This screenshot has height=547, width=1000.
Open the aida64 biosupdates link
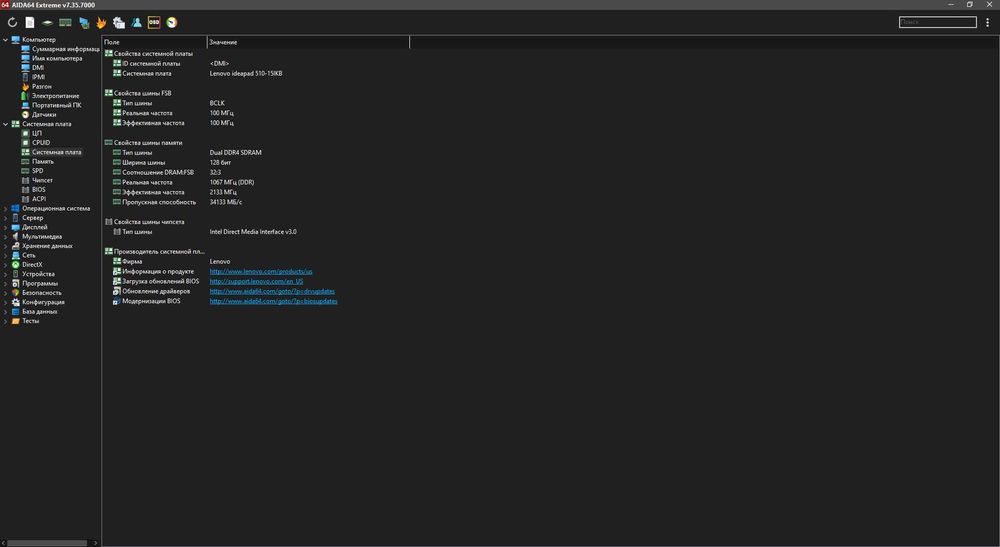tap(274, 301)
